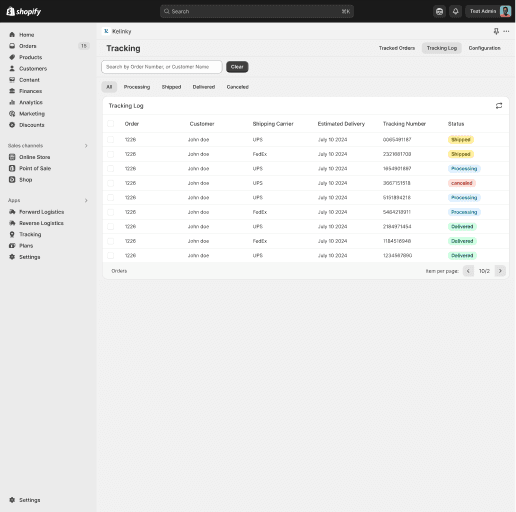Select the Delivered FedEx row checkbox

pos(111,241)
